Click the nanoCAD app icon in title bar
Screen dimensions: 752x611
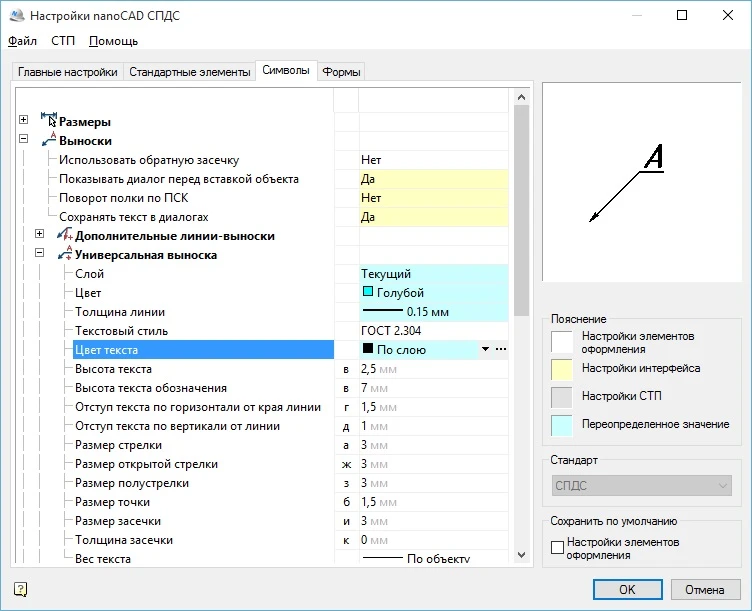pyautogui.click(x=15, y=16)
